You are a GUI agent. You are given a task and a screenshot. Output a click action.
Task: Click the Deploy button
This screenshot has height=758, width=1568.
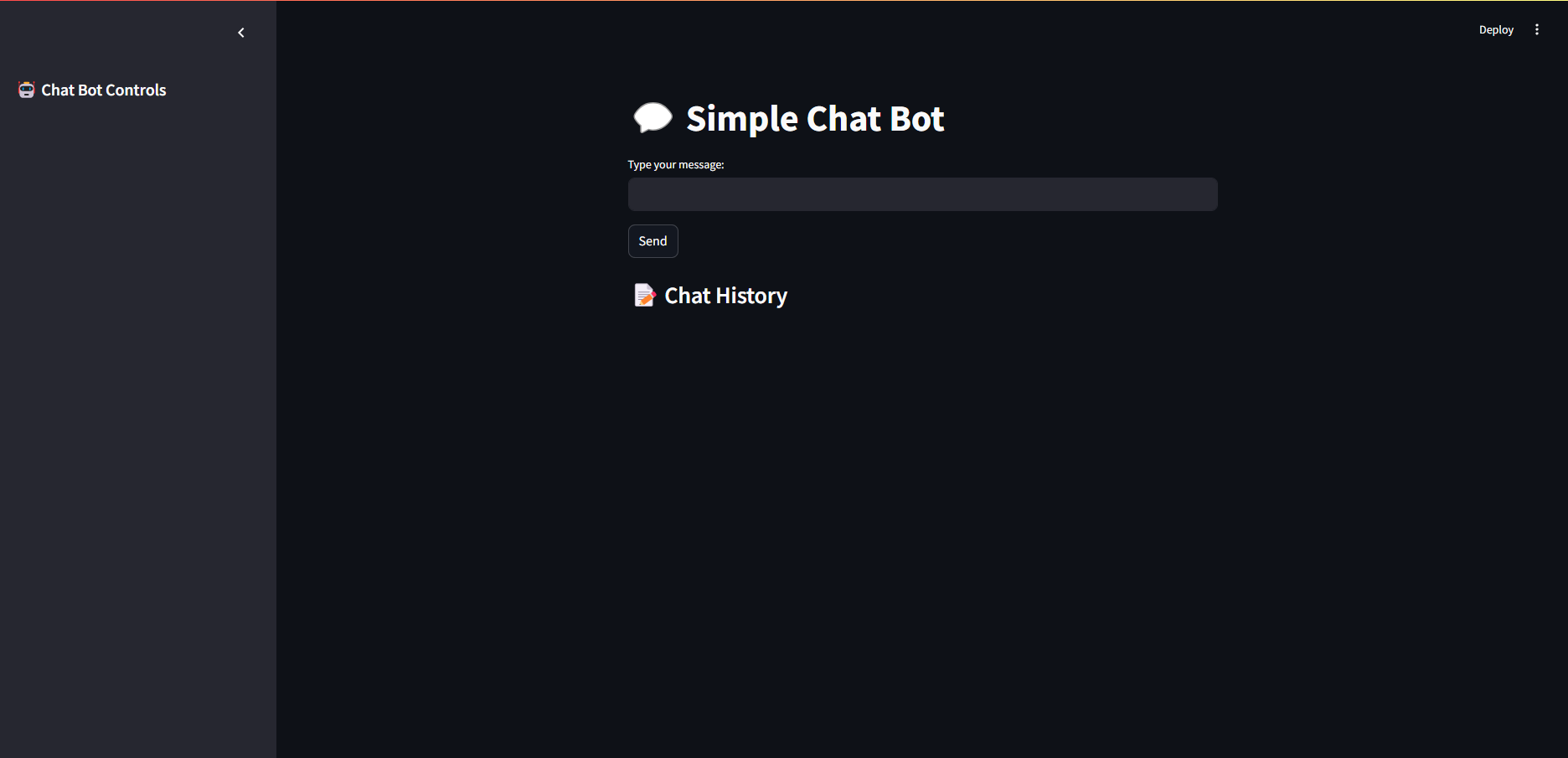tap(1496, 29)
